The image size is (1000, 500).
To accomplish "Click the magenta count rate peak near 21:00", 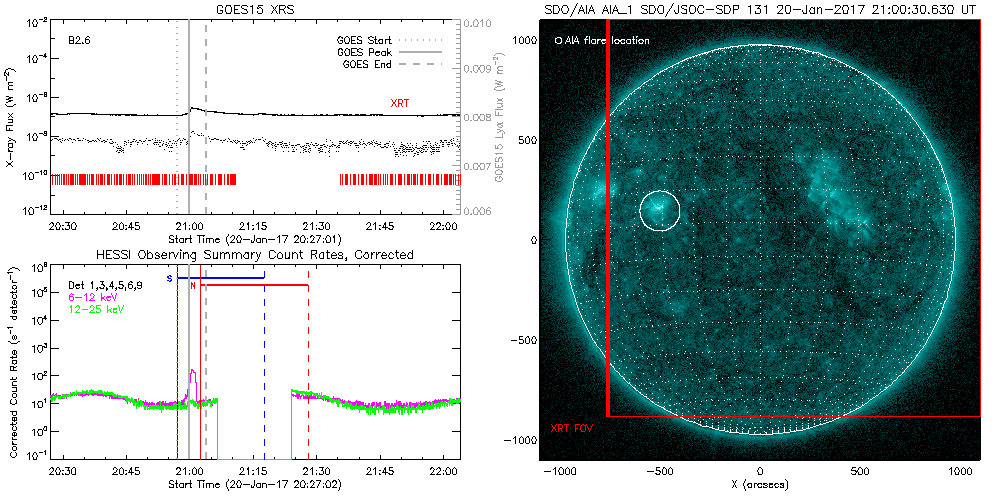I will pos(192,374).
